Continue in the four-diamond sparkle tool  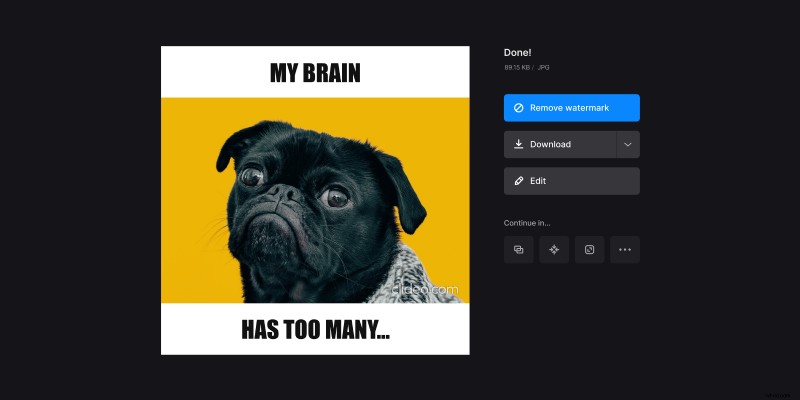coord(554,249)
